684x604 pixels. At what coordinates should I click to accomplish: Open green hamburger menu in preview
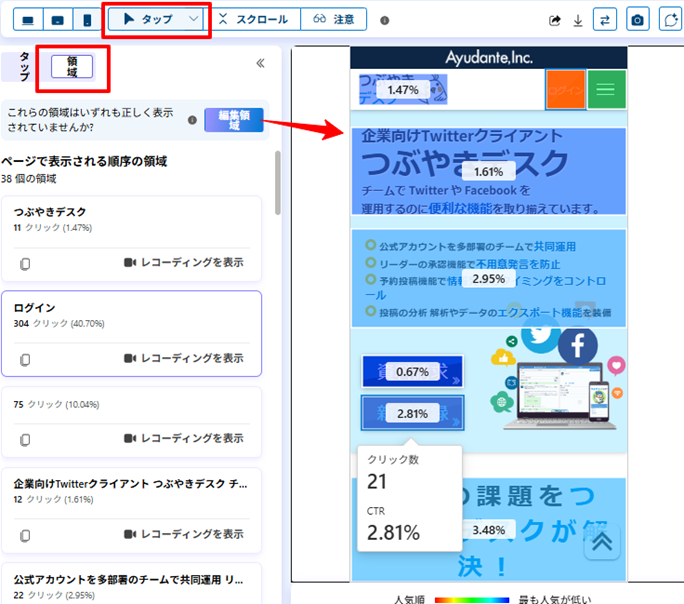[x=606, y=89]
